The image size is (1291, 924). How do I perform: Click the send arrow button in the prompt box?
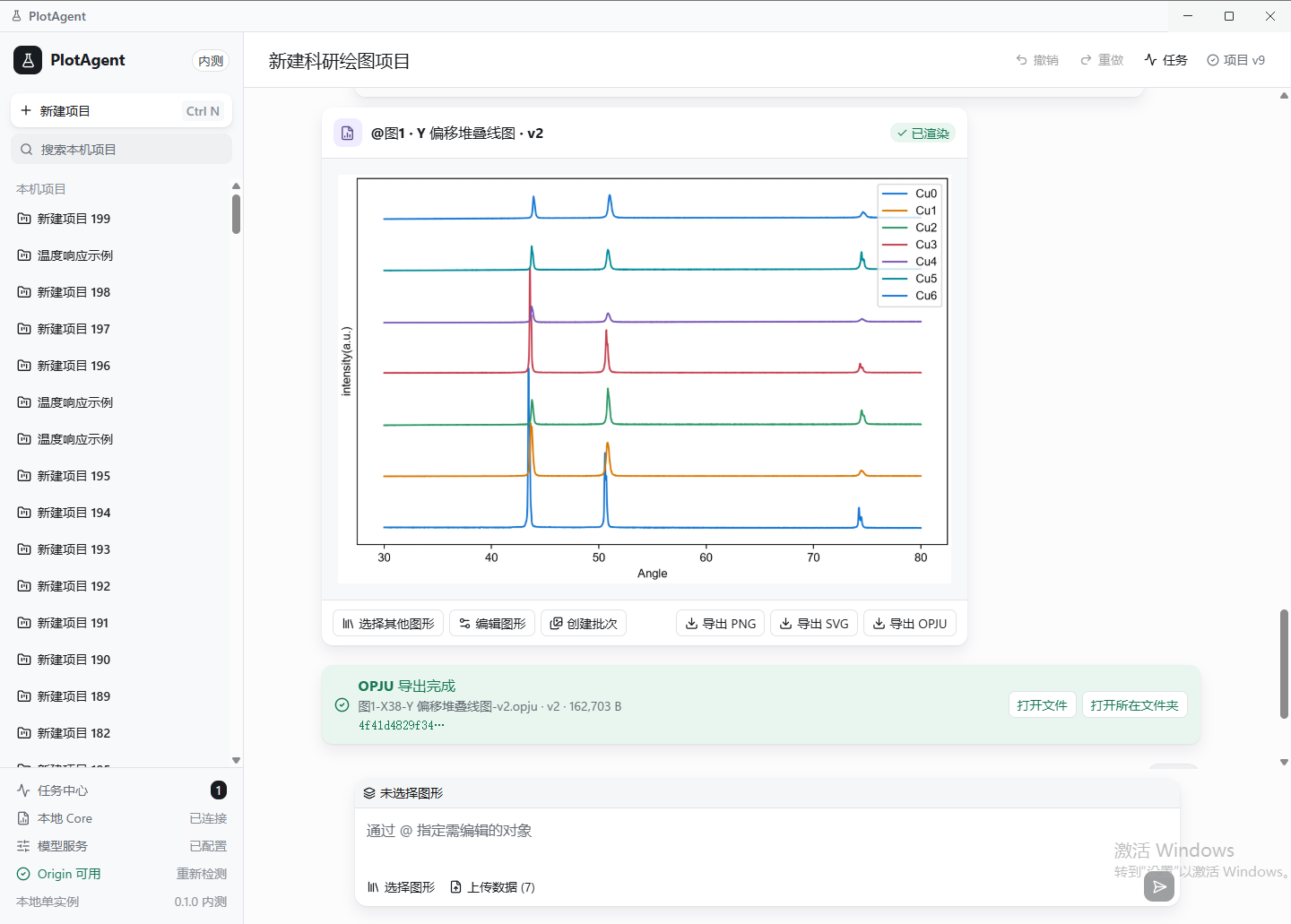[1159, 886]
